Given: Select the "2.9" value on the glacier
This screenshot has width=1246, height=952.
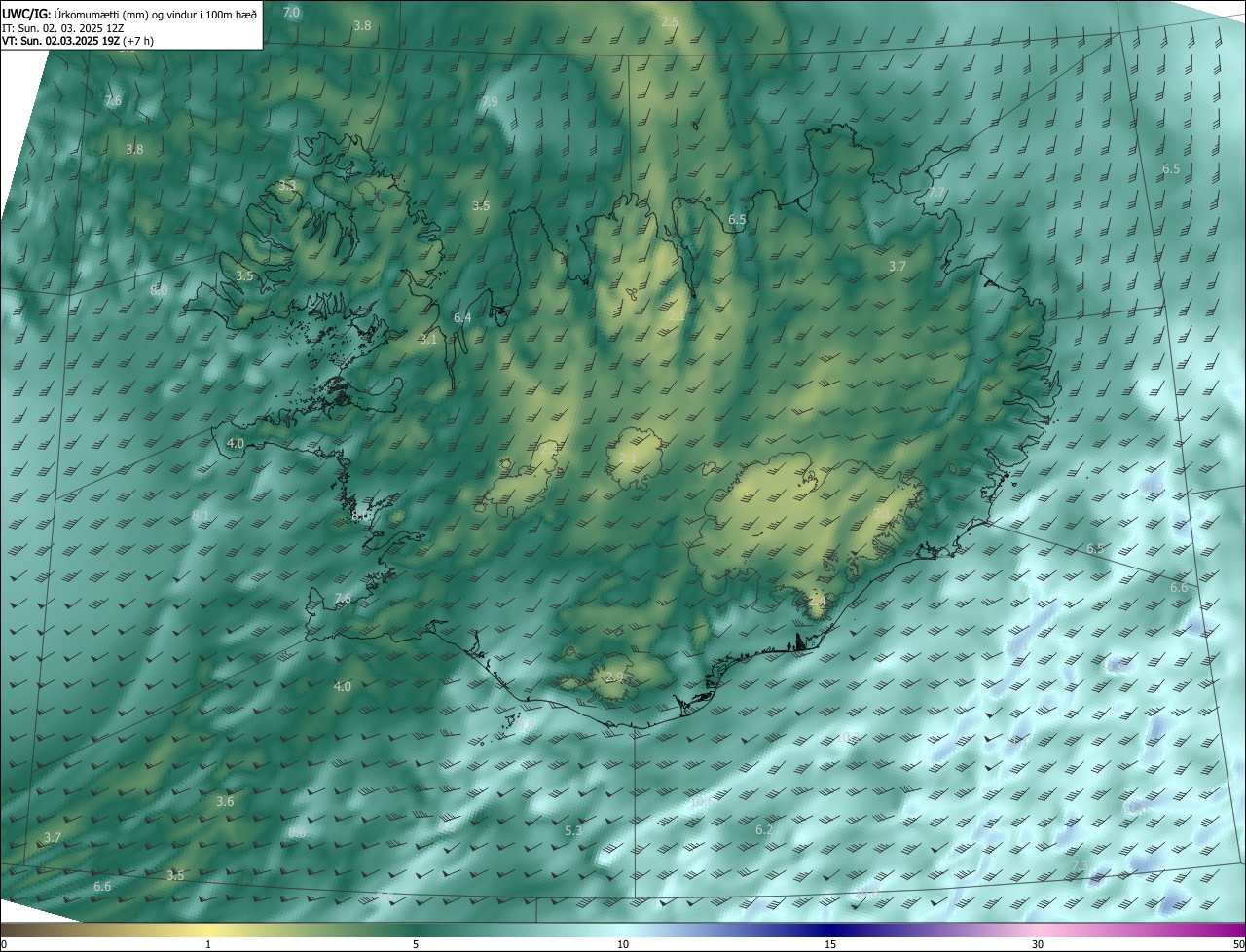Looking at the screenshot, I should (x=614, y=677).
